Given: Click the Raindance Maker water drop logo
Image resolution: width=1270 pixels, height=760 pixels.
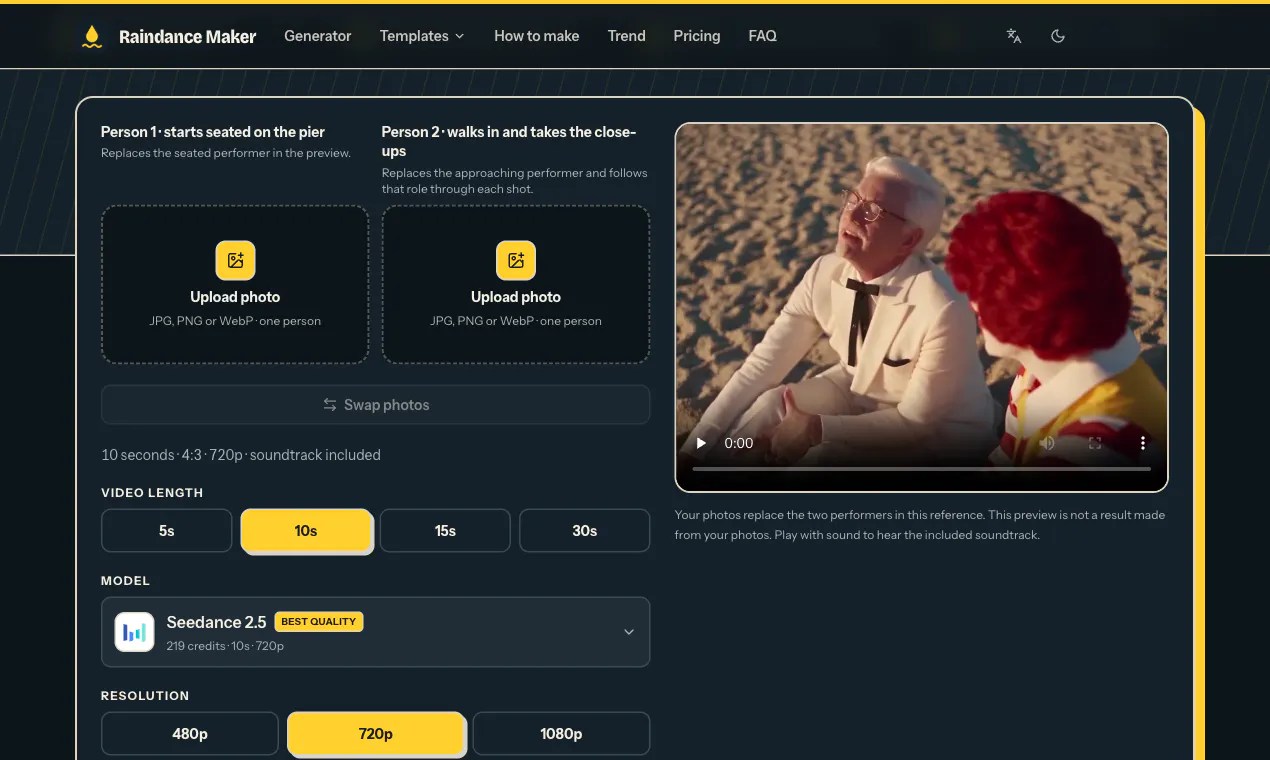Looking at the screenshot, I should click(92, 37).
